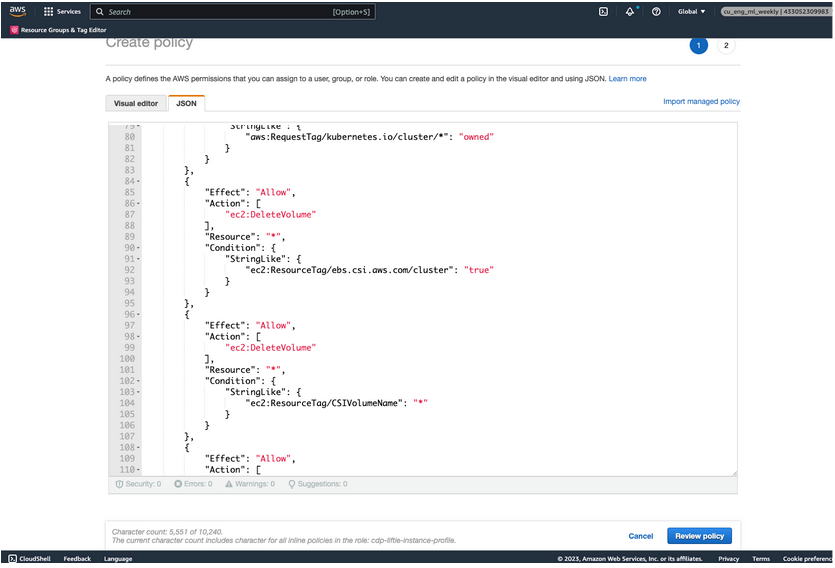Fold the StringLike block at line 103

coord(138,391)
